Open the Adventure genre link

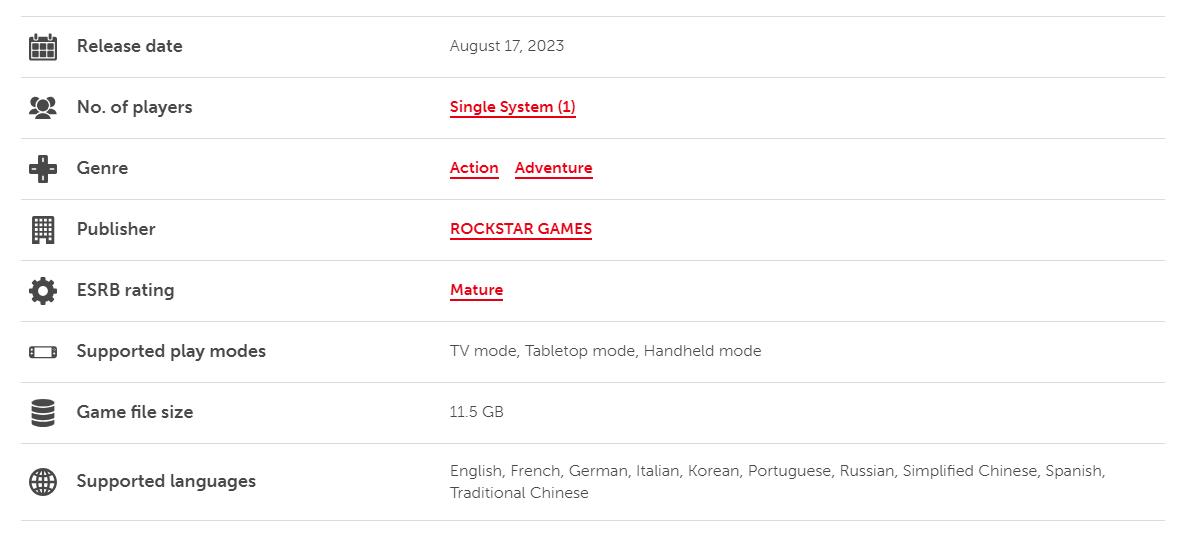(553, 168)
